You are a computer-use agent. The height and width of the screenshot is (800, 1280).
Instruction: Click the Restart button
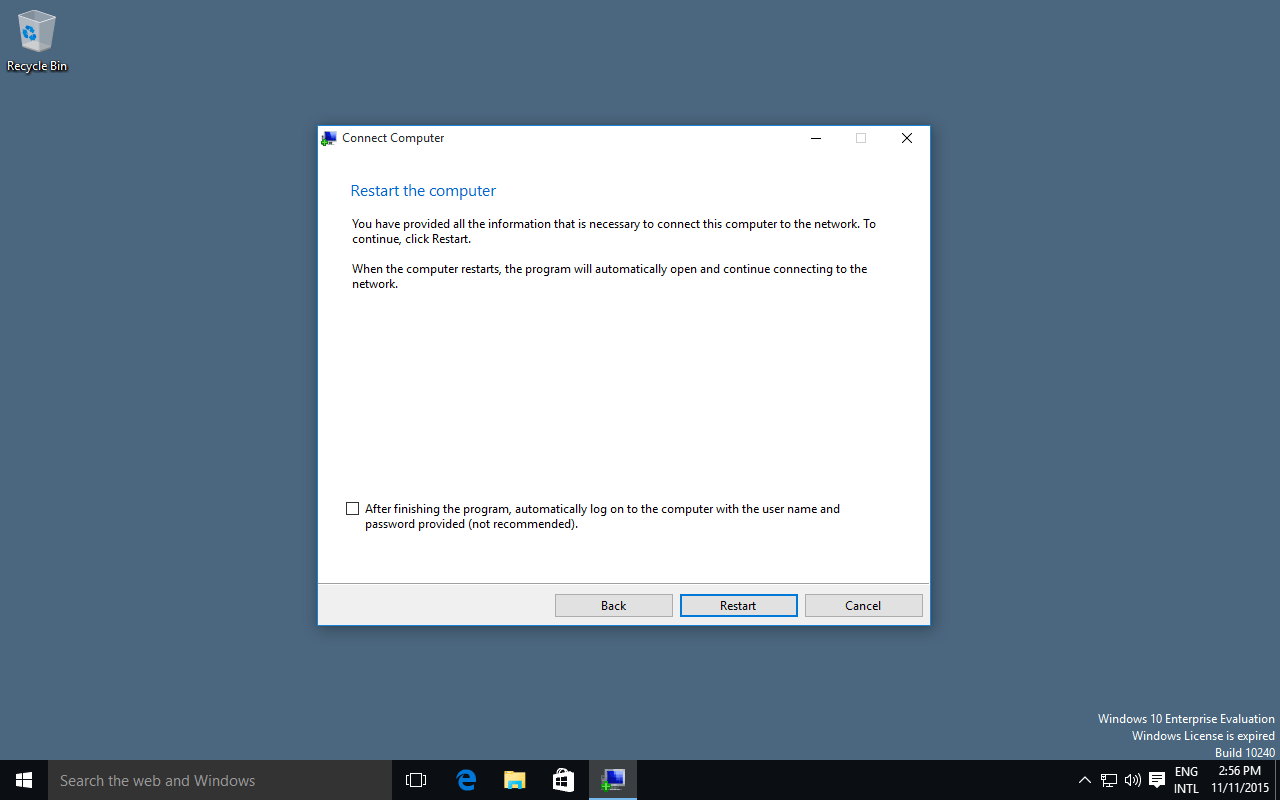(x=738, y=605)
